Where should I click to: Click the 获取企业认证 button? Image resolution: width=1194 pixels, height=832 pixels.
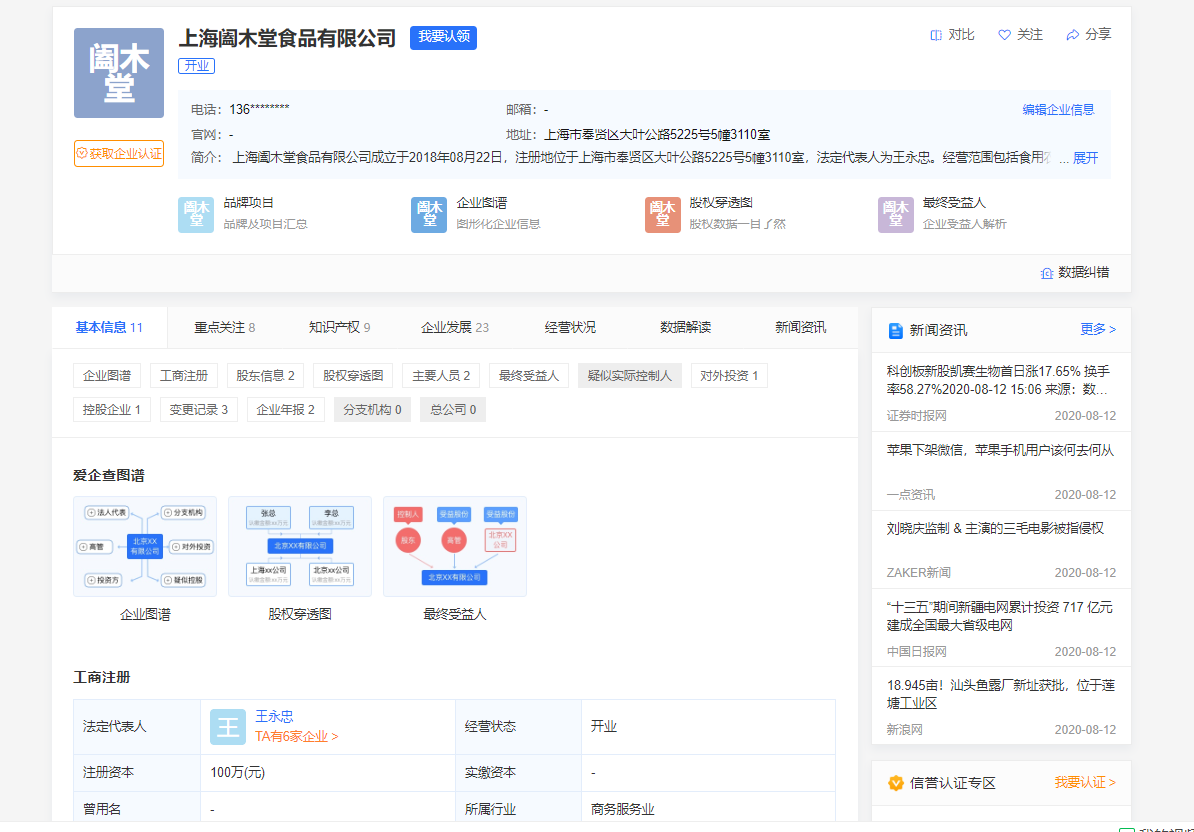119,154
